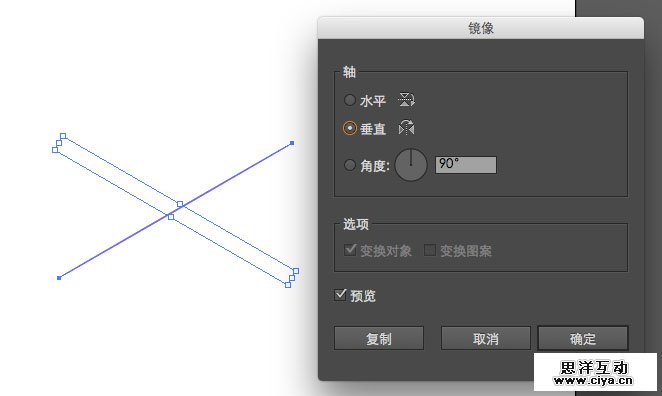Viewport: 662px width, 396px height.
Task: Click the lower center anchor point of the rectangle
Action: [171, 217]
